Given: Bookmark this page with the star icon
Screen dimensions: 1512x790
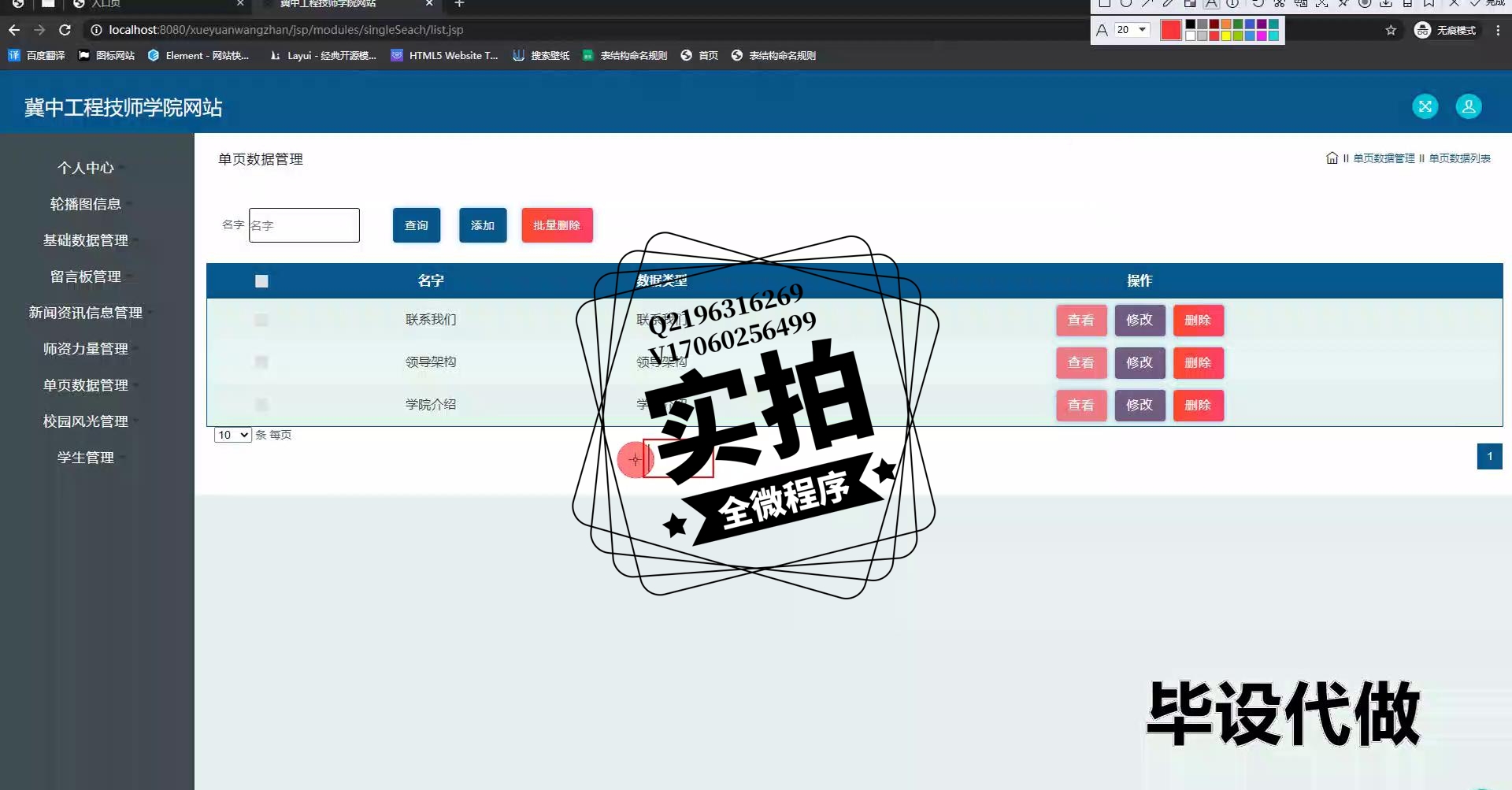Looking at the screenshot, I should [1391, 30].
